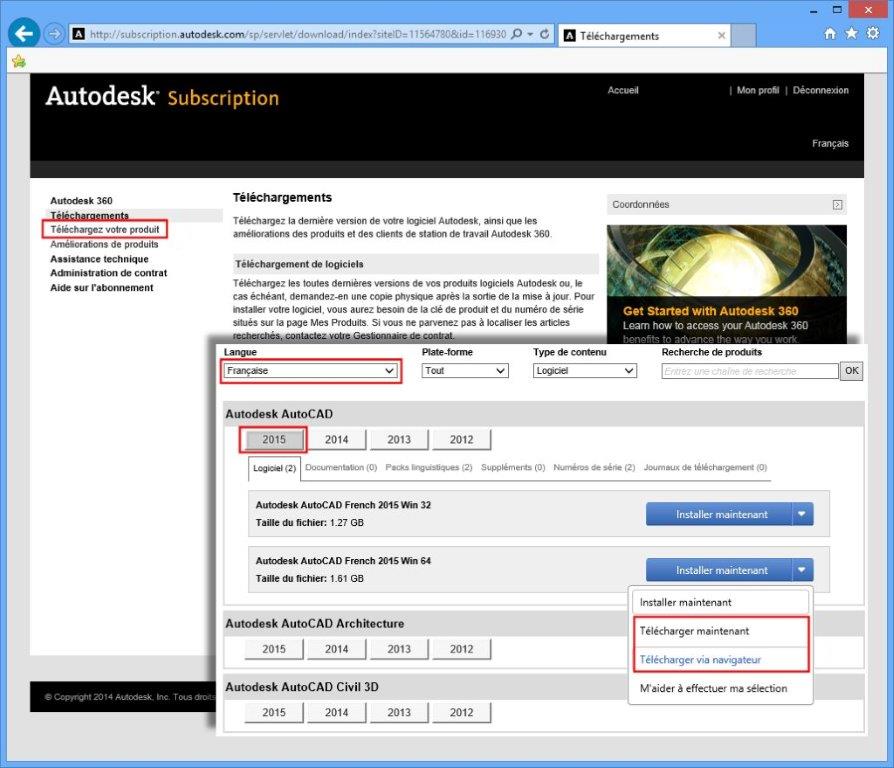Choose Télécharger via navigateur menu entry
This screenshot has height=768, width=894.
721,660
